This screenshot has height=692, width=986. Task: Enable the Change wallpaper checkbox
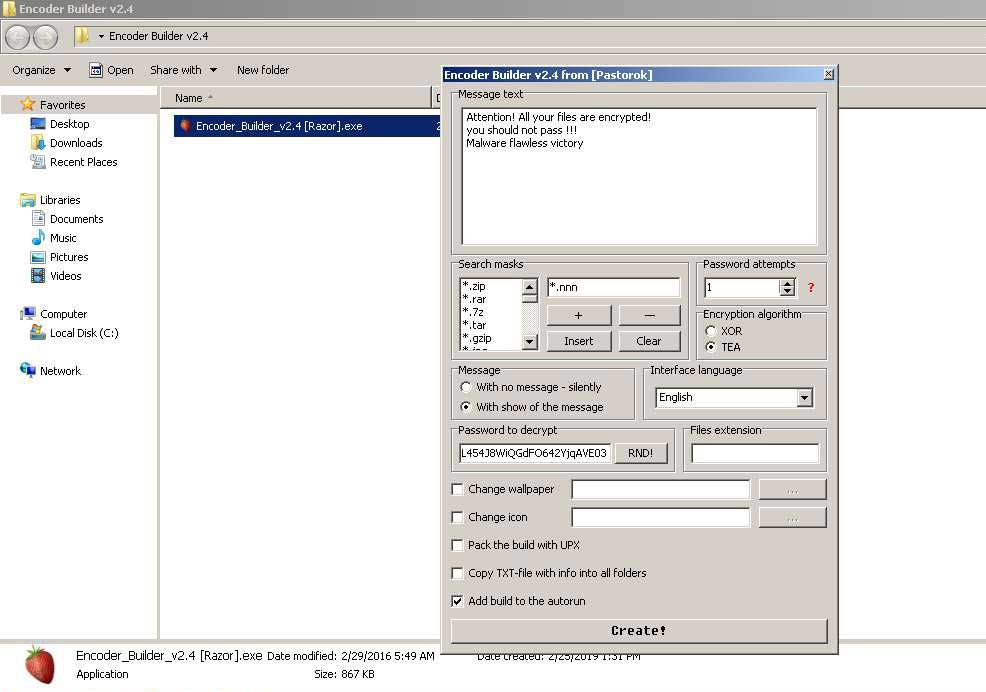(458, 489)
